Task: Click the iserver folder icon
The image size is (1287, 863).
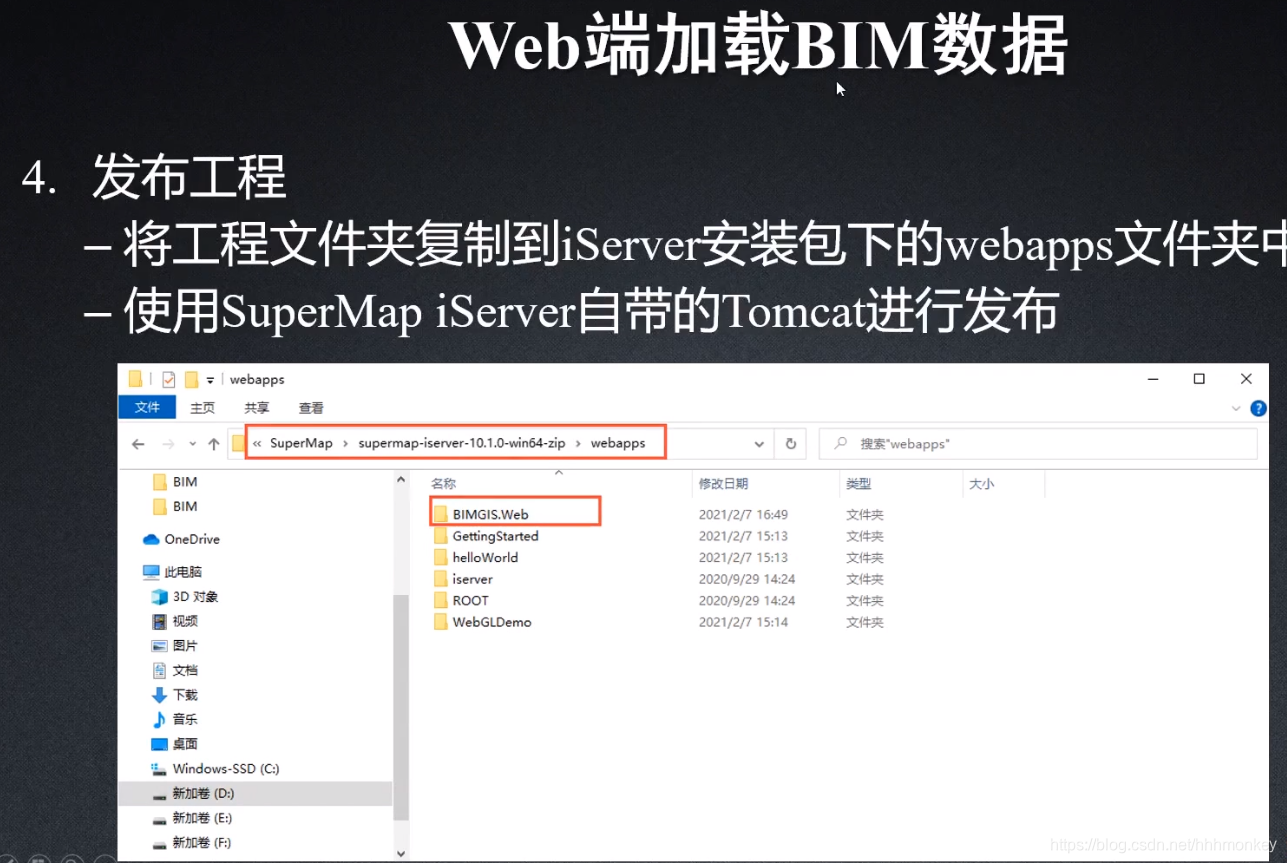Action: [440, 579]
